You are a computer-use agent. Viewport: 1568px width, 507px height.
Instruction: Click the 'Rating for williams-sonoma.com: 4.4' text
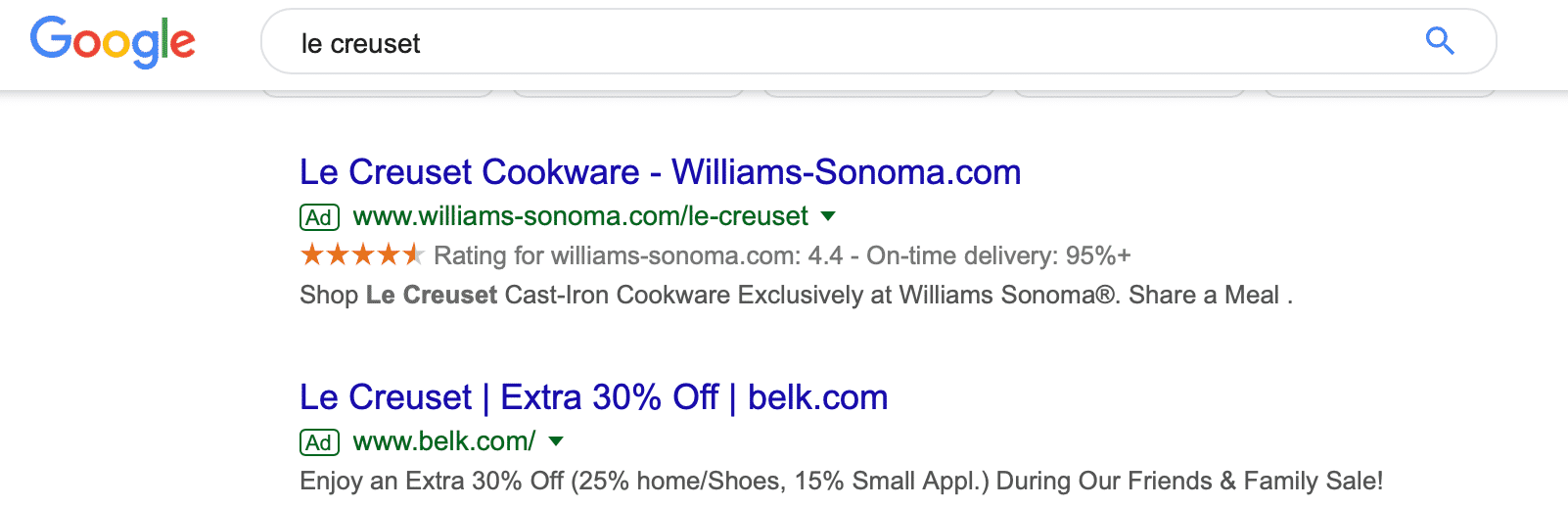click(x=638, y=255)
